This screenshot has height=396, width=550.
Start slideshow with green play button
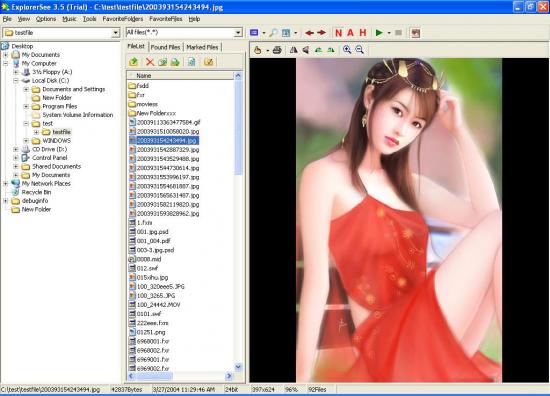(379, 33)
